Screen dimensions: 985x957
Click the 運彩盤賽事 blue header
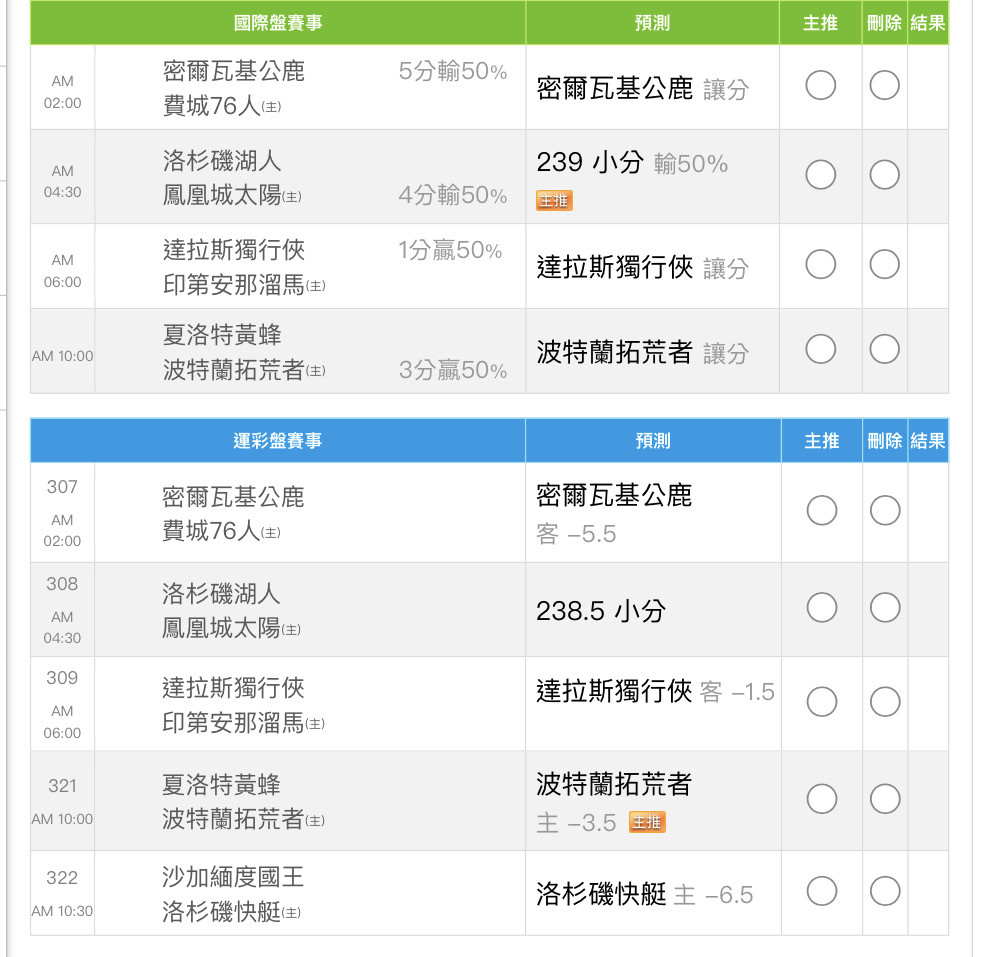(278, 440)
